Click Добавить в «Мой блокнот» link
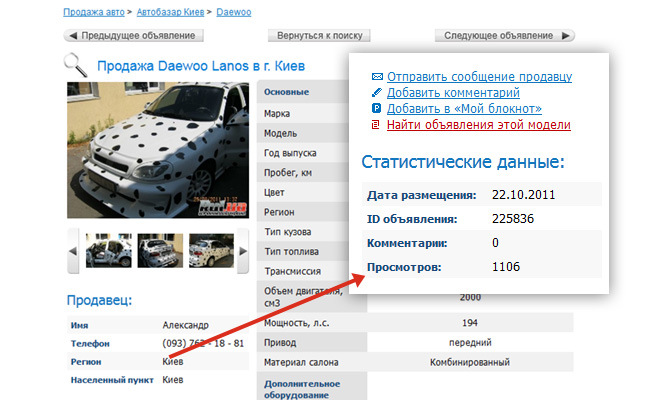This screenshot has height=400, width=660. pos(464,109)
